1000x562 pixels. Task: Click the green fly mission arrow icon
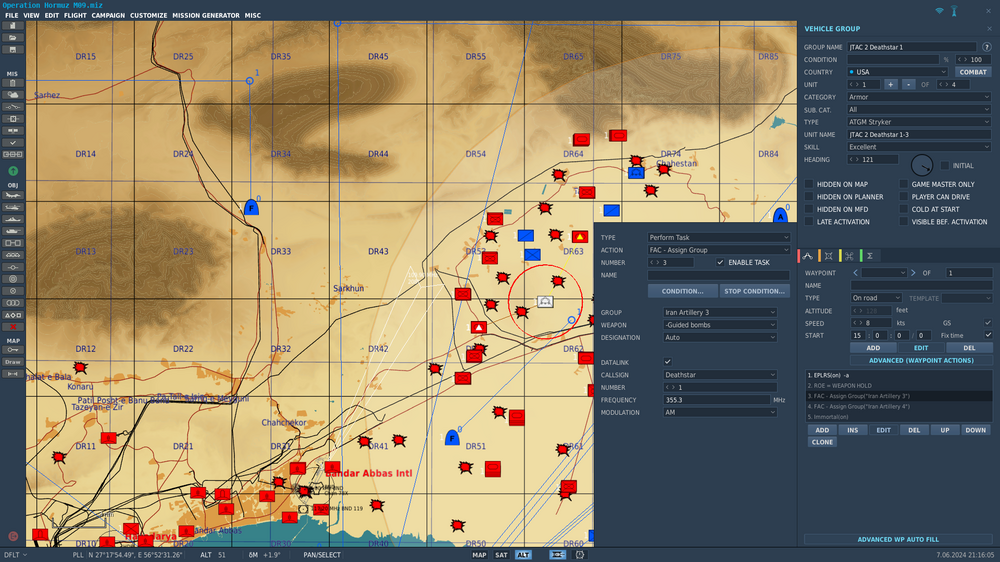click(x=13, y=171)
